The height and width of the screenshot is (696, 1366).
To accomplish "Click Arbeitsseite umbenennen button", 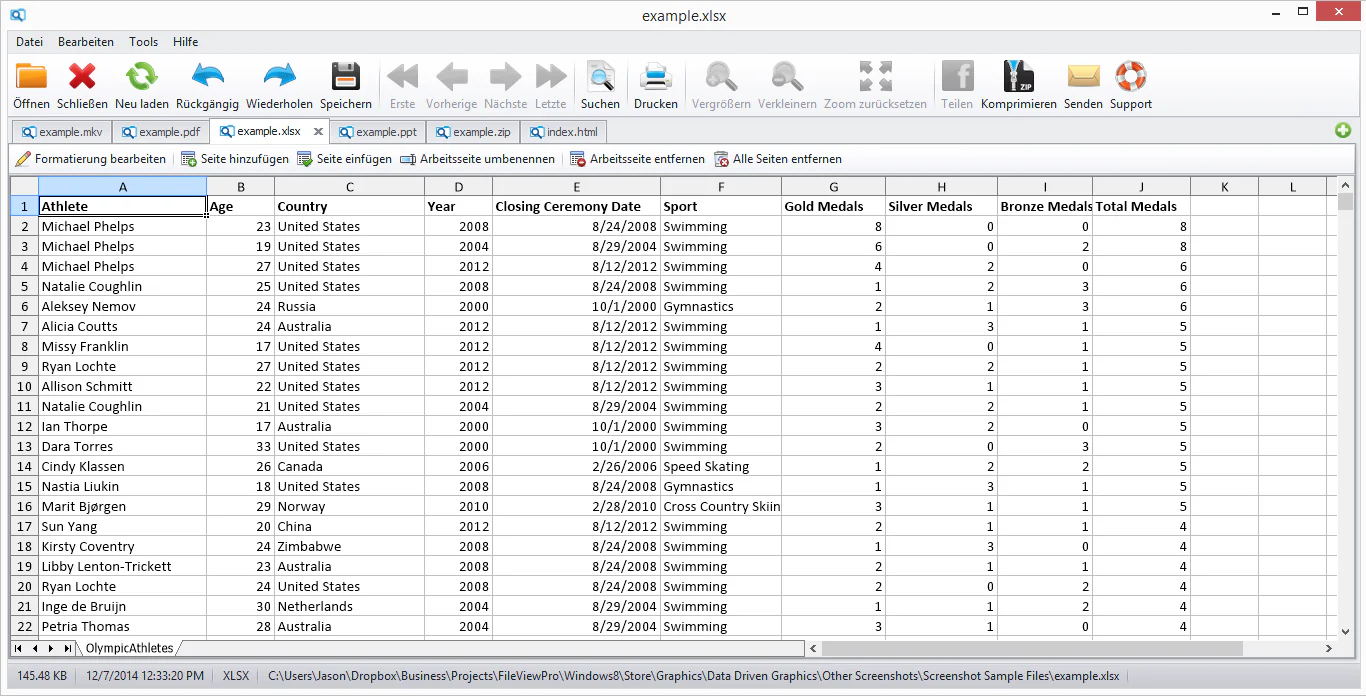I will click(477, 159).
